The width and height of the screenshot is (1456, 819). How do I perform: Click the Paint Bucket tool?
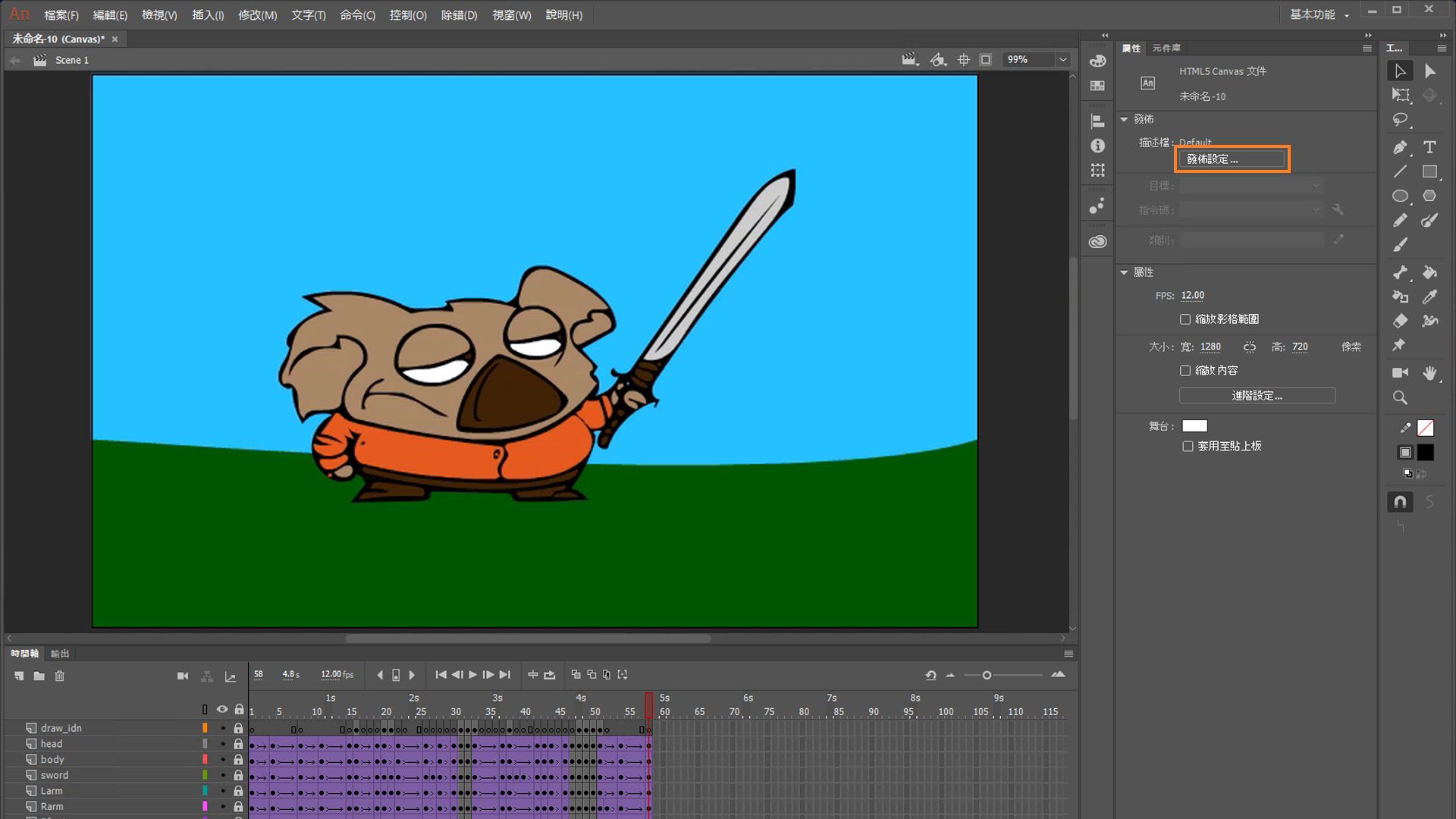1429,272
